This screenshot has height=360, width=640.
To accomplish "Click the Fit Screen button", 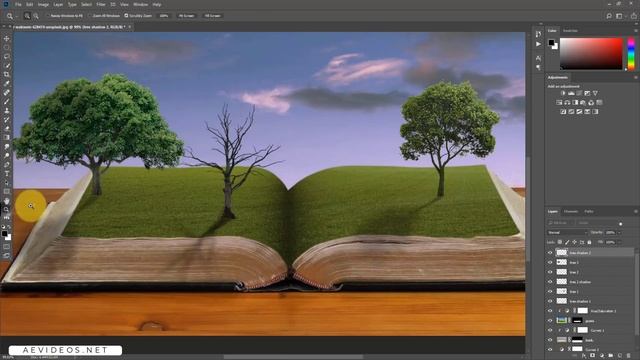I will (186, 16).
